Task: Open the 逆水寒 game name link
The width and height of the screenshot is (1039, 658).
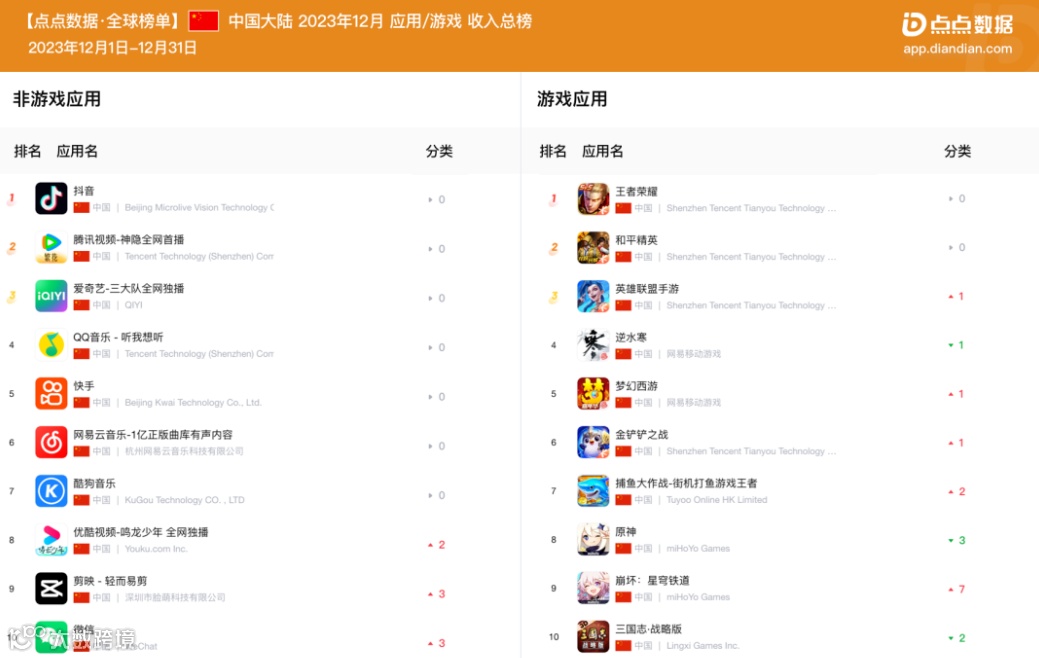Action: (x=631, y=337)
